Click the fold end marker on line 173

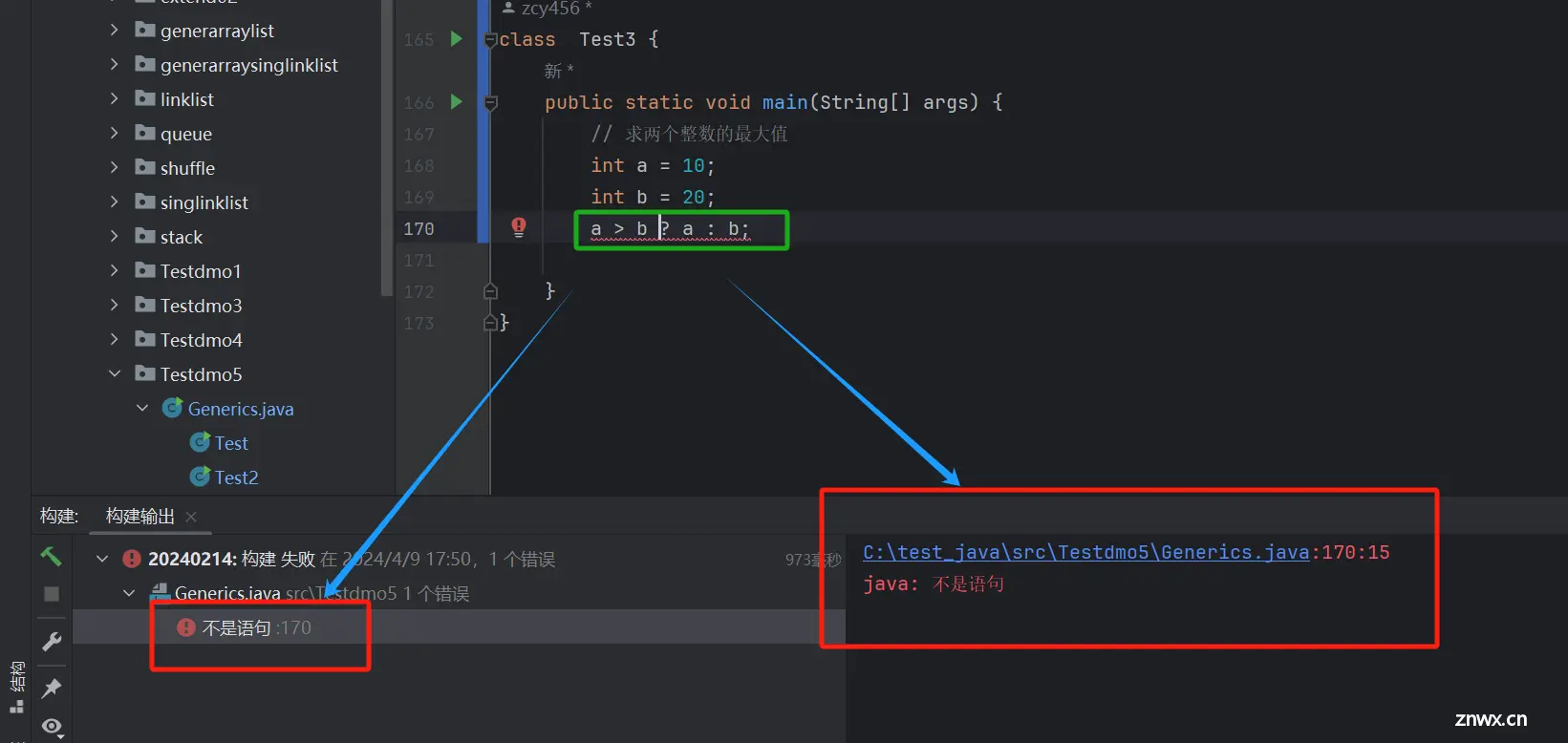[x=490, y=323]
